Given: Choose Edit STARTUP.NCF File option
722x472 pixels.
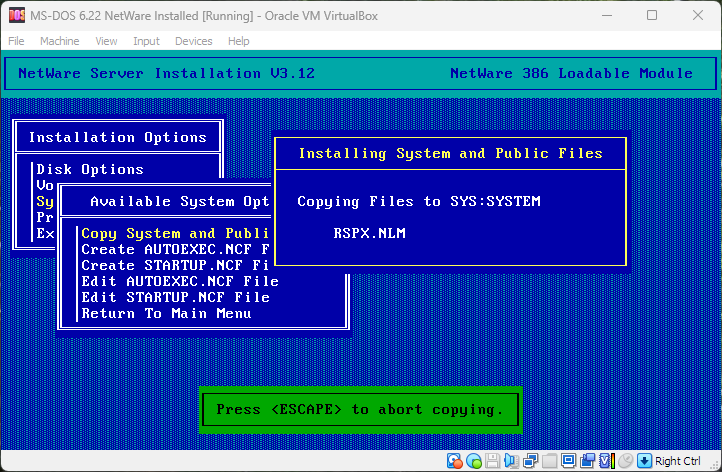Looking at the screenshot, I should tap(175, 297).
